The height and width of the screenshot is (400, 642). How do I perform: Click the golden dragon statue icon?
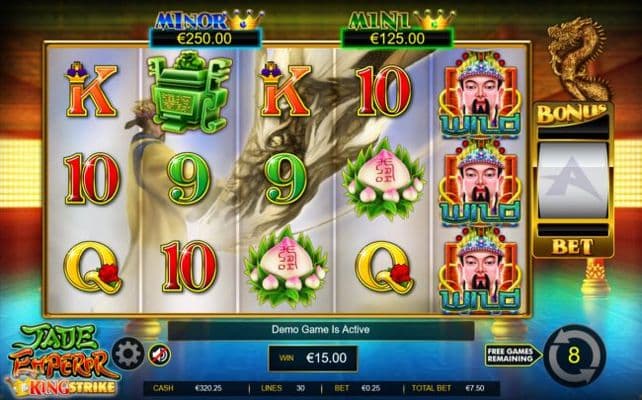coord(579,59)
